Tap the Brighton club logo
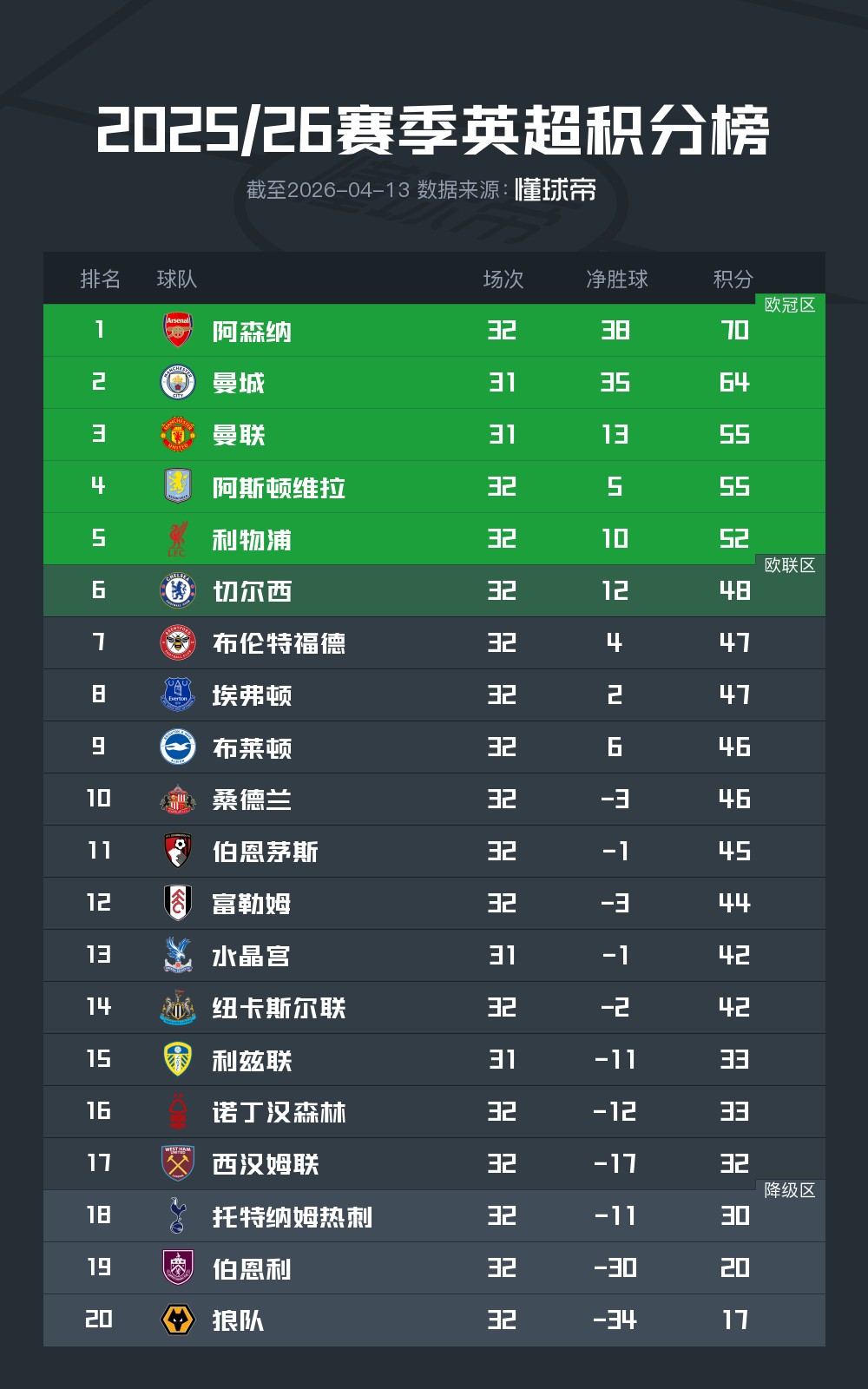The width and height of the screenshot is (868, 1389). coord(178,747)
